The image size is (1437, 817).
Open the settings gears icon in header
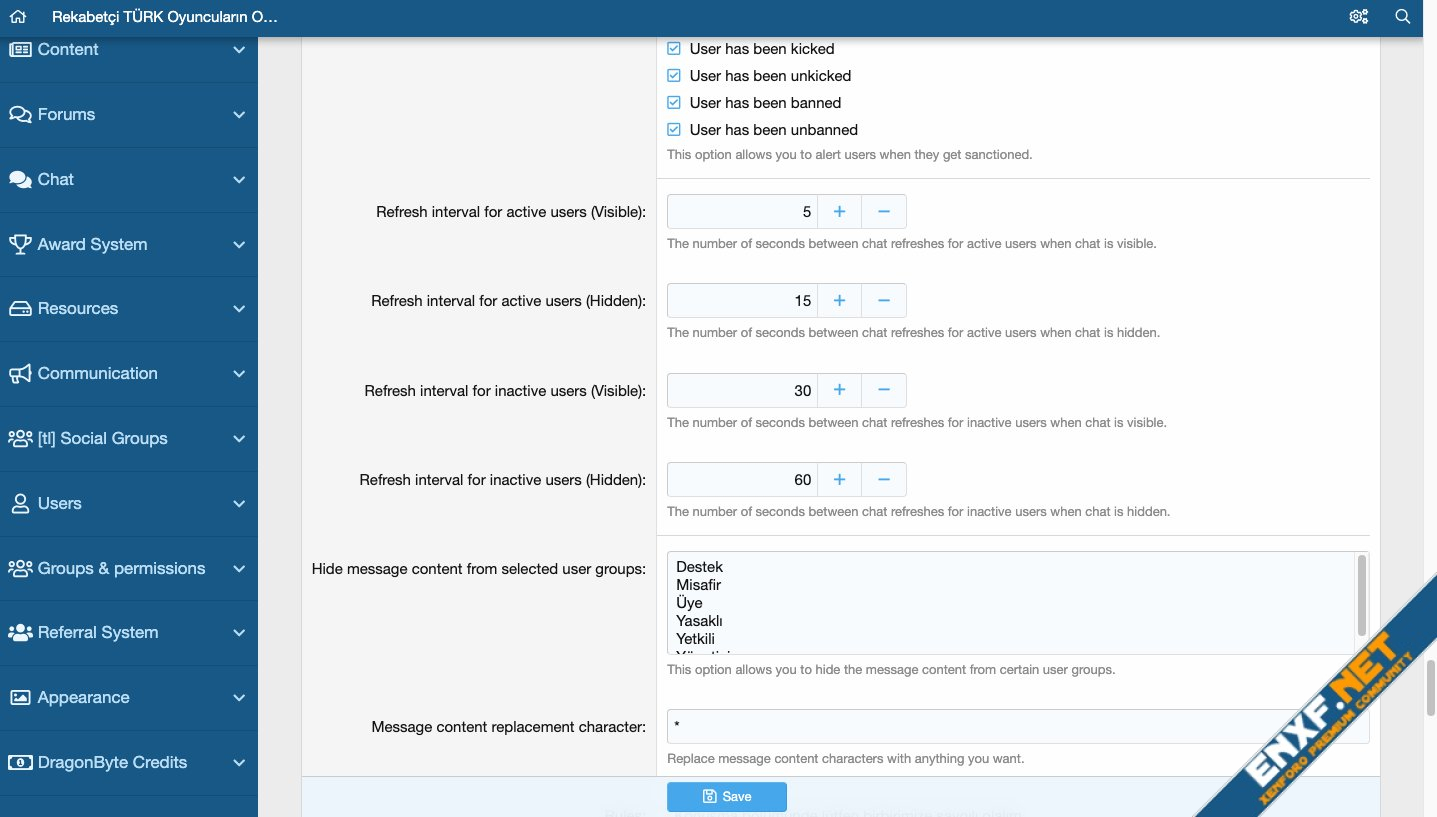(1358, 17)
